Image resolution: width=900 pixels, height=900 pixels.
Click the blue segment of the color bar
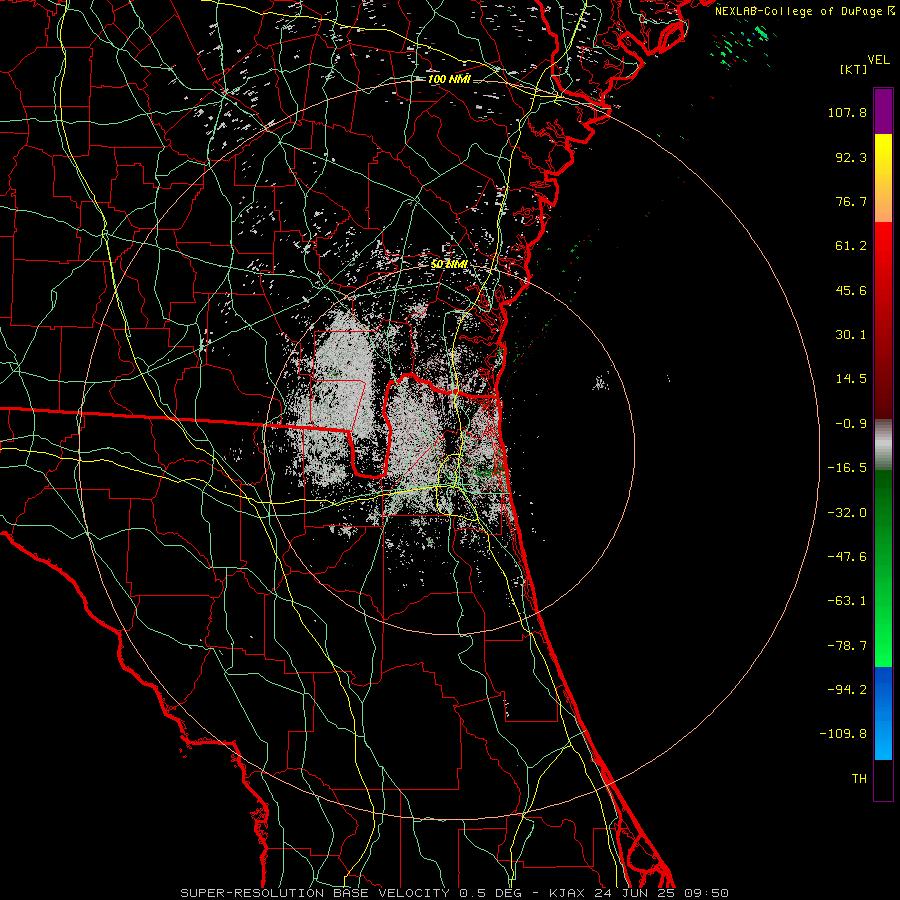coord(883,713)
